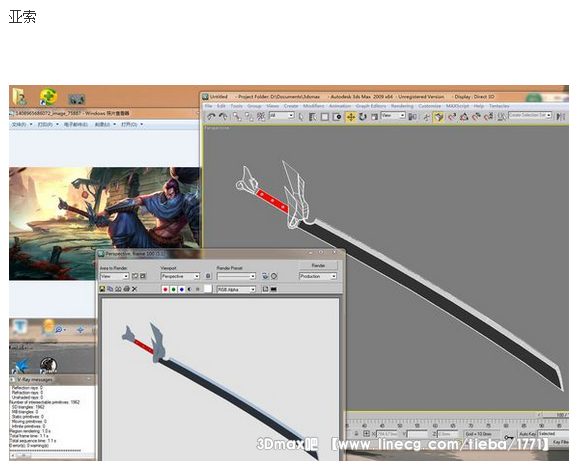Click the Mirror tool icon

[x=561, y=117]
